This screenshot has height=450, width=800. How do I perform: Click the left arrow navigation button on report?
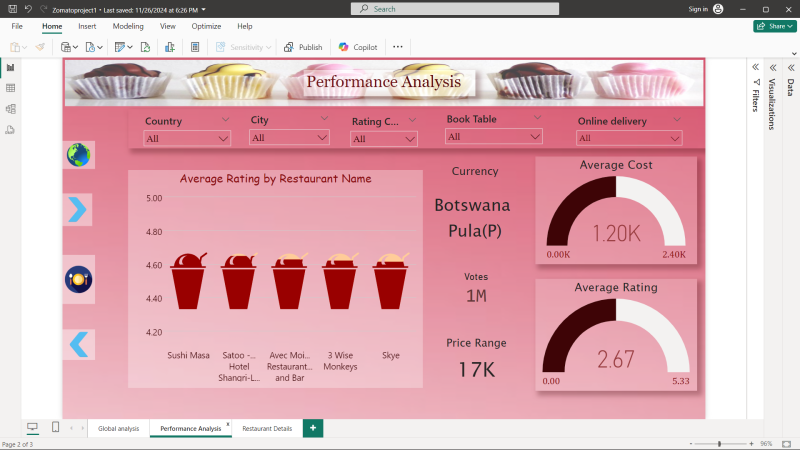[79, 345]
